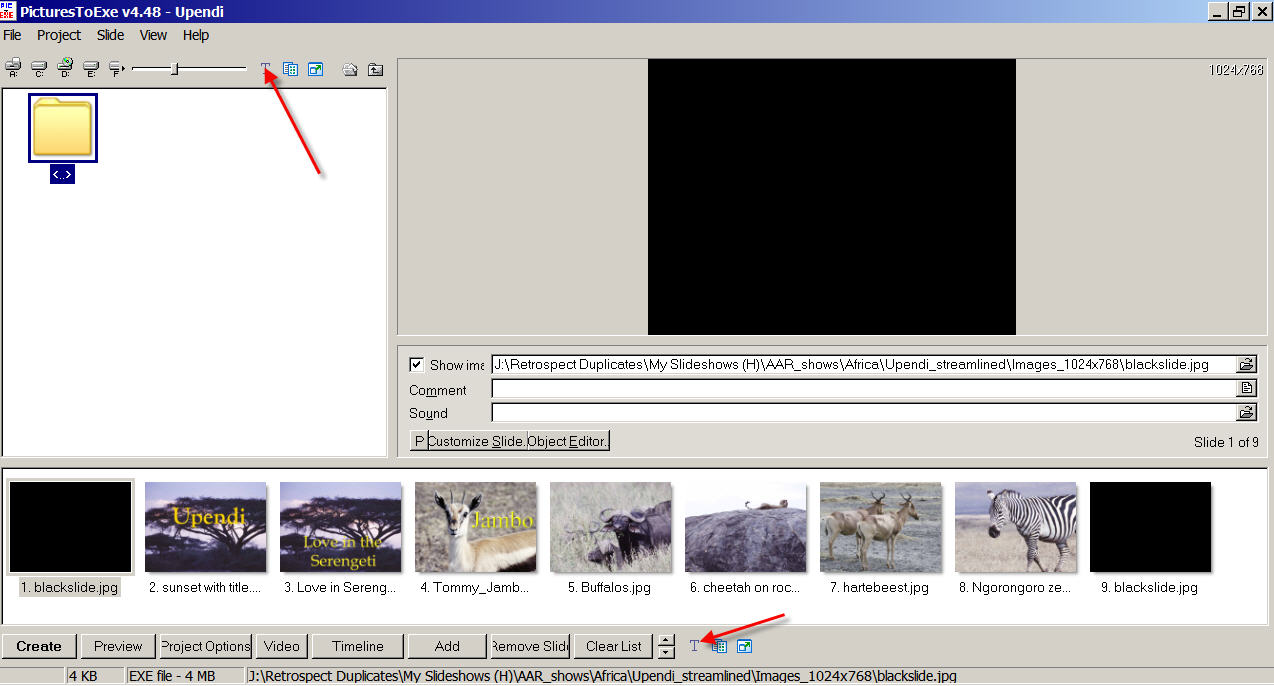Viewport: 1274px width, 686px height.
Task: Uncheck the Show image checkbox
Action: click(417, 365)
